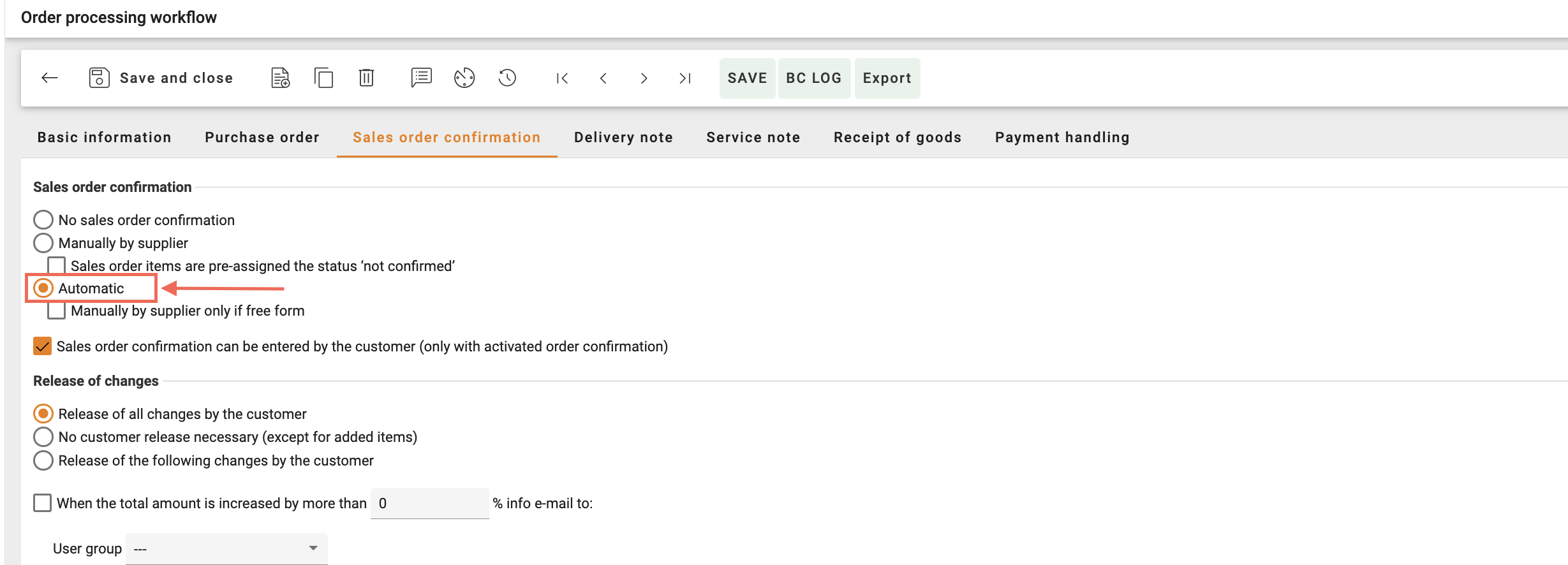Click the percentage increase input field
Image resolution: width=1568 pixels, height=565 pixels.
pyautogui.click(x=429, y=503)
